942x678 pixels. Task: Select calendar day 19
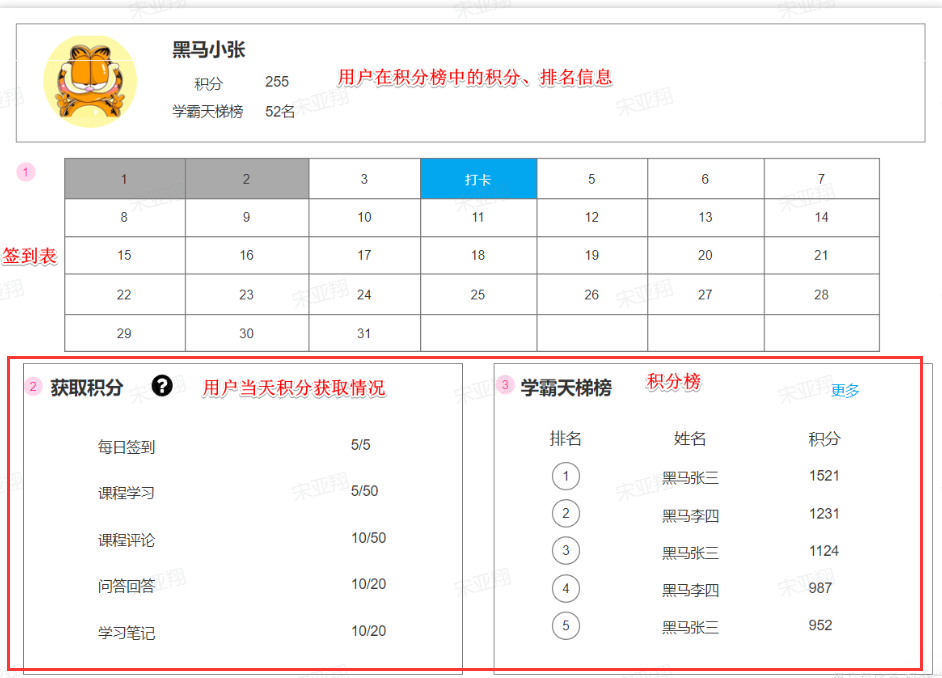pos(592,255)
